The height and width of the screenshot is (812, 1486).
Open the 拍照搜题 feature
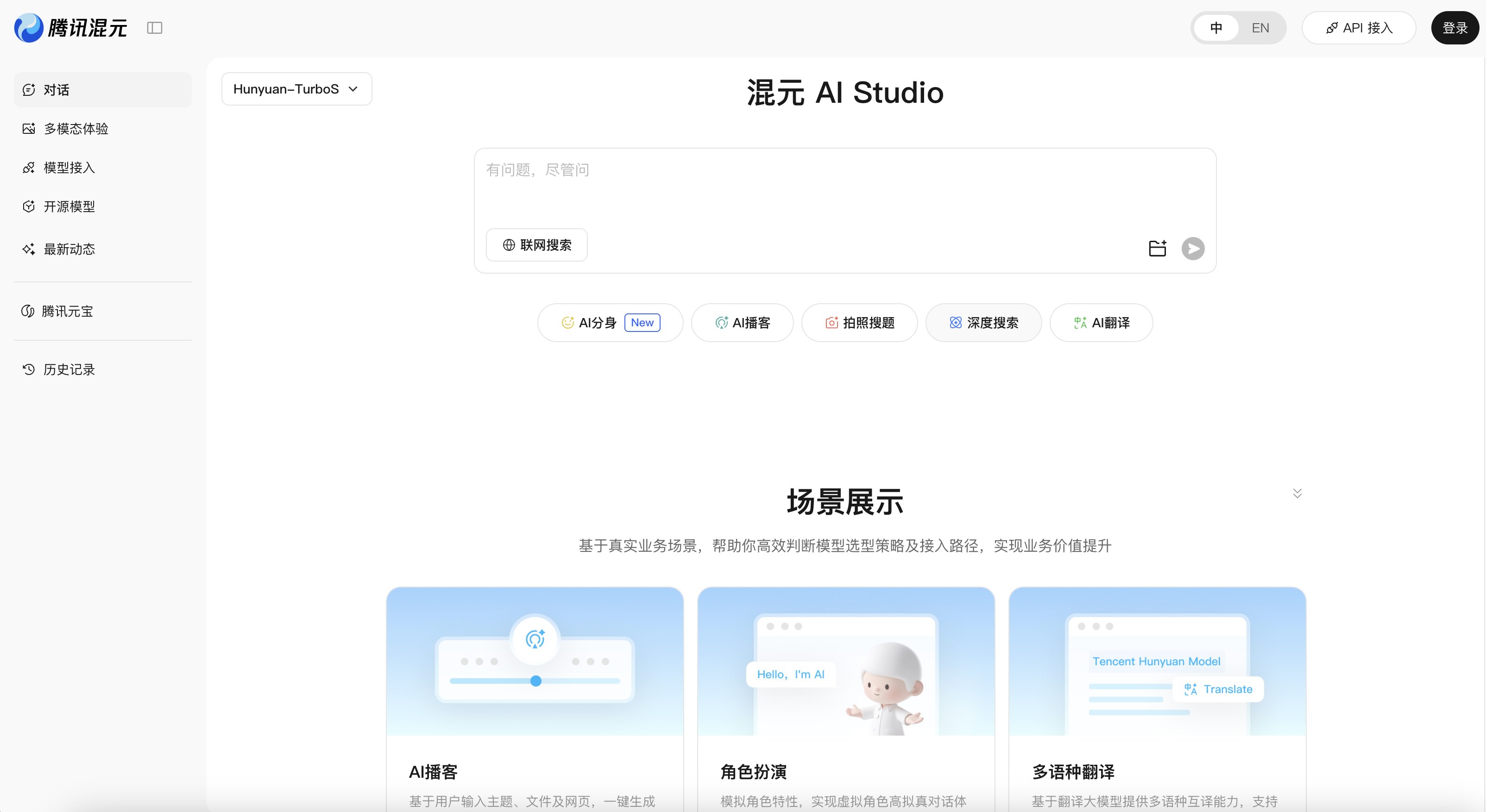tap(859, 322)
